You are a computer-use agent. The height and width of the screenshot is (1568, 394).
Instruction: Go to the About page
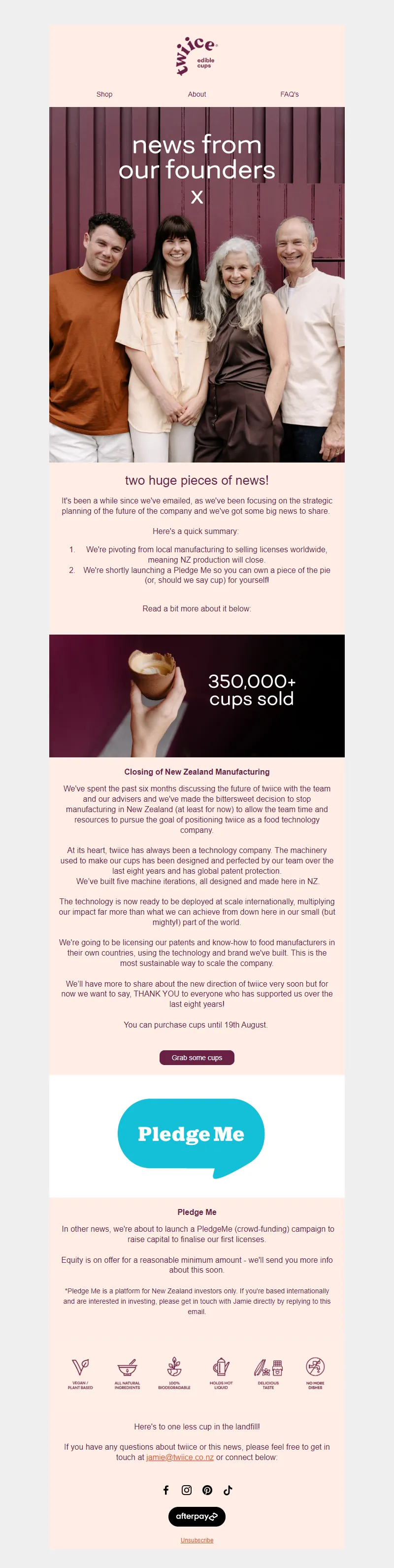click(197, 94)
